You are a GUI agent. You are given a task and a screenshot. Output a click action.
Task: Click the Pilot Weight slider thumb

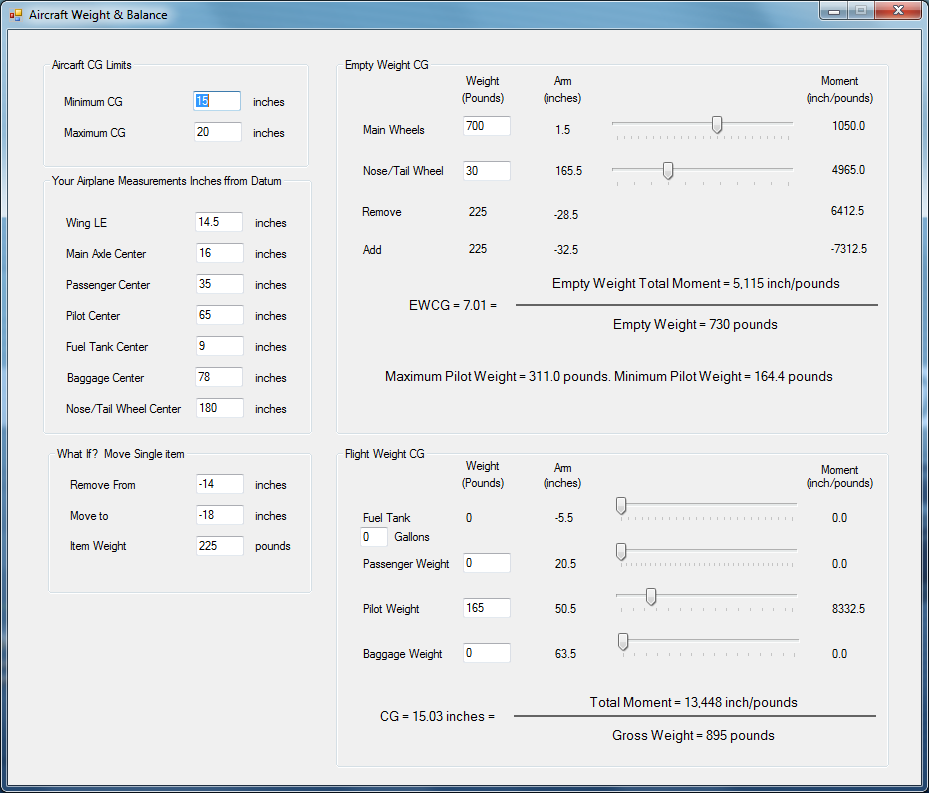651,597
